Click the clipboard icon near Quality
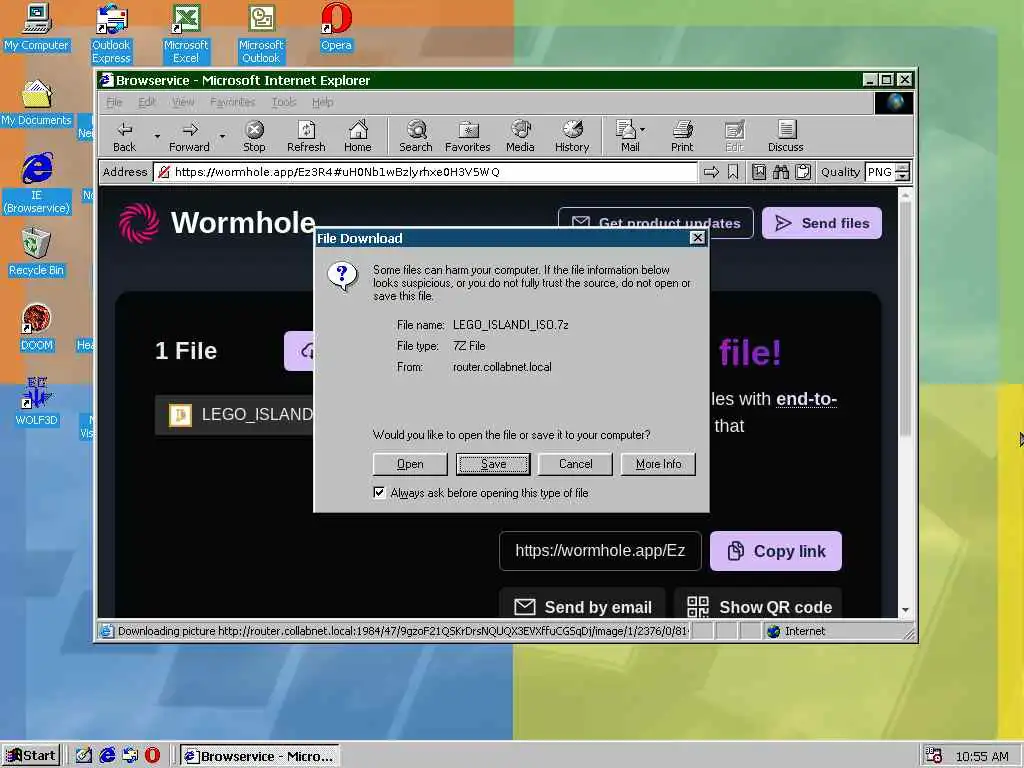 (x=803, y=172)
